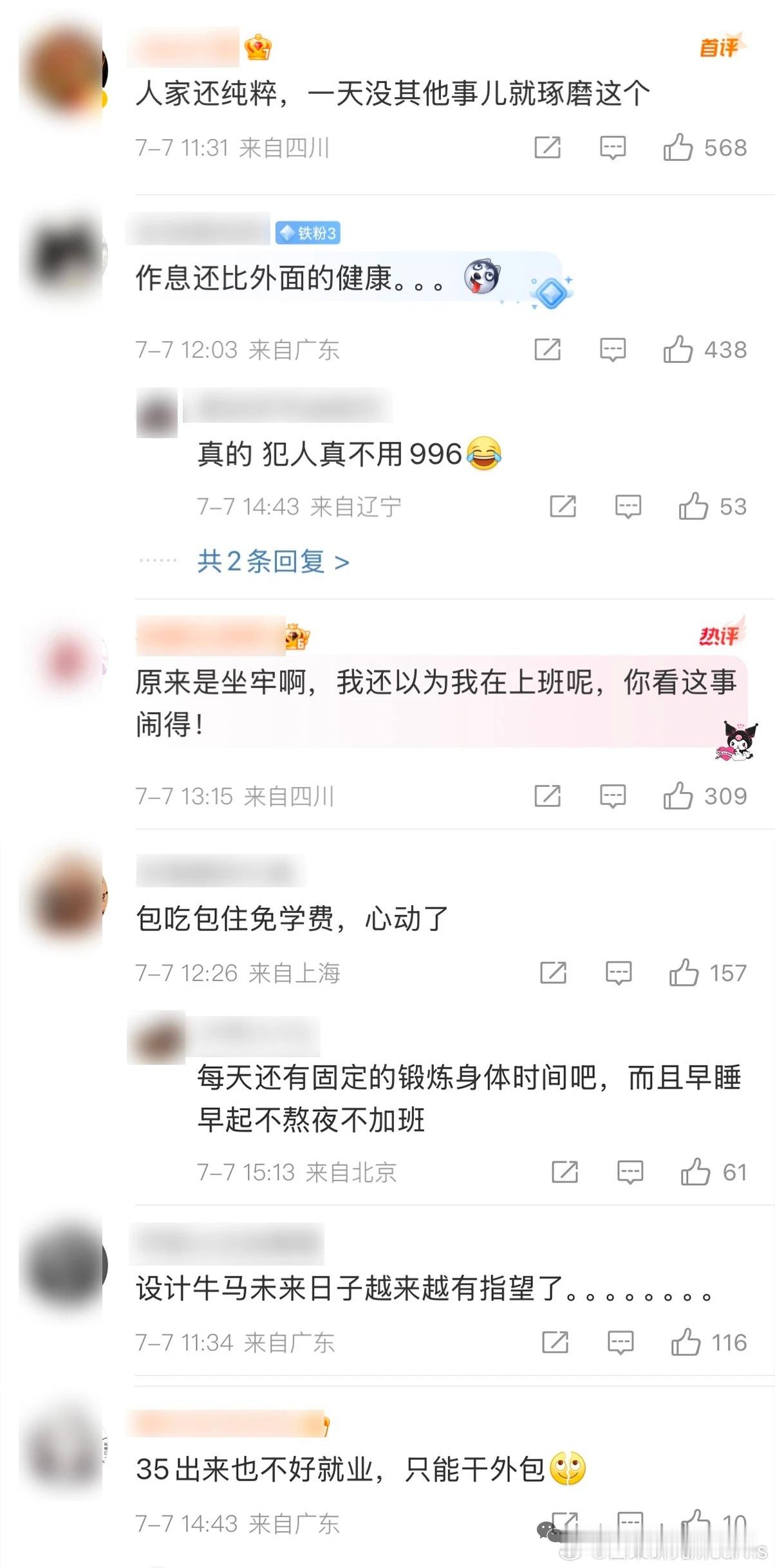Expand 共2条回复 replies
Viewport: 775px width, 1568px height.
pos(274,562)
